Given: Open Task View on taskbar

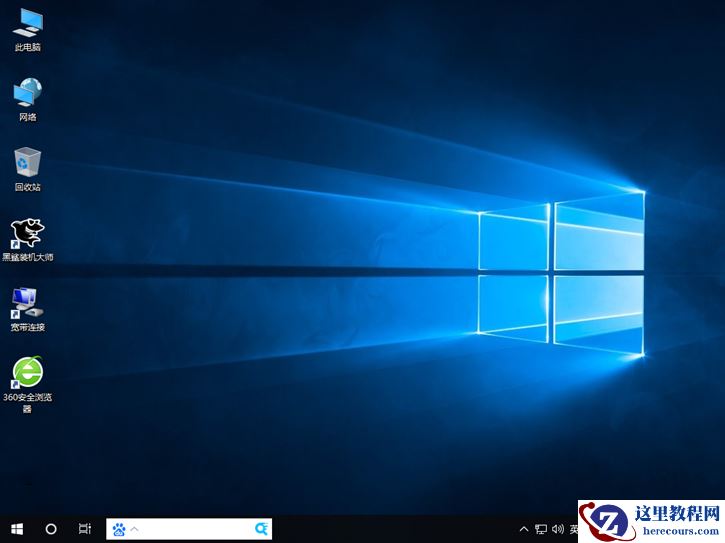Looking at the screenshot, I should click(x=85, y=529).
